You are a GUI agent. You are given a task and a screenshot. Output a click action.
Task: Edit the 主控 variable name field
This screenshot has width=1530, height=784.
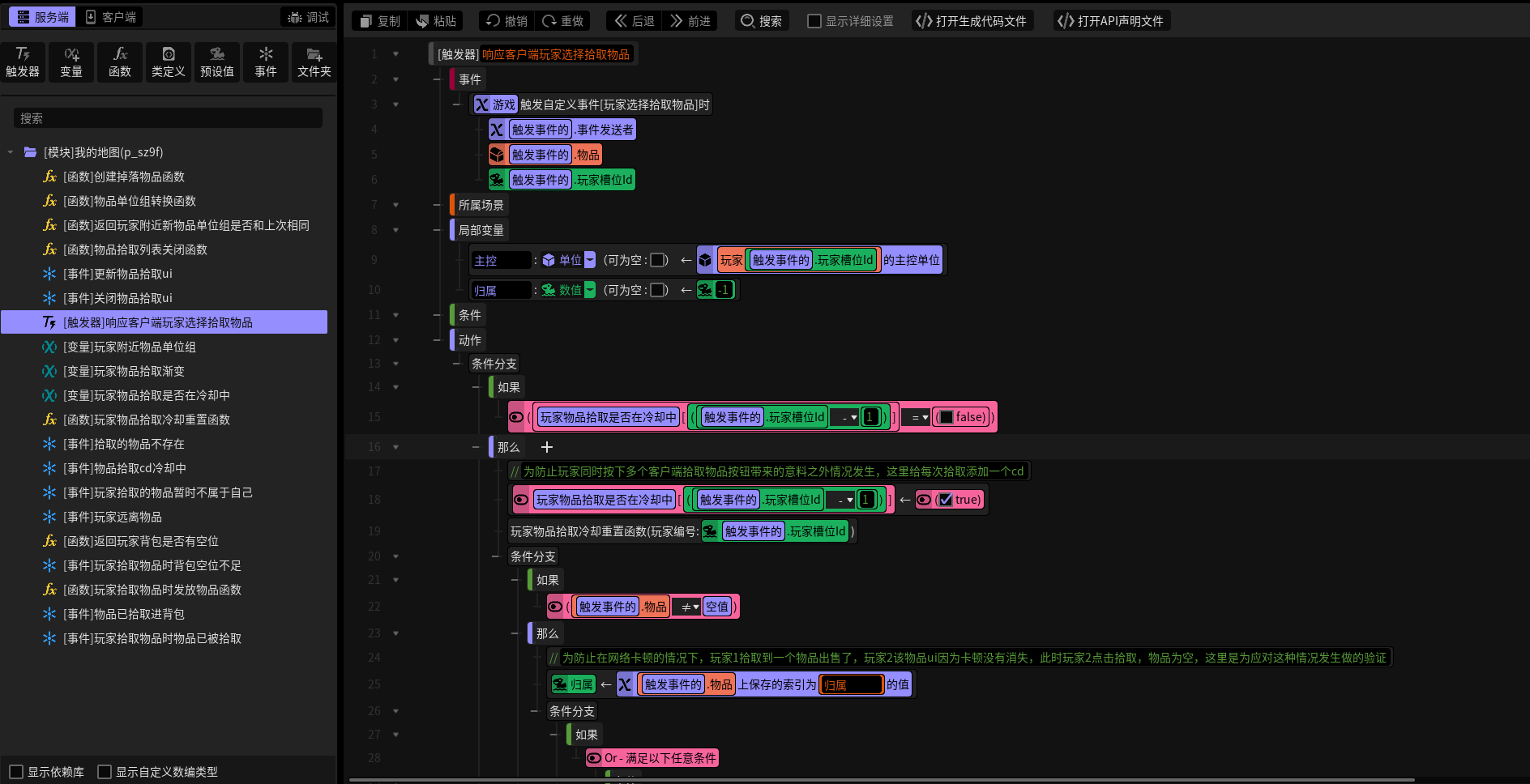click(x=502, y=260)
